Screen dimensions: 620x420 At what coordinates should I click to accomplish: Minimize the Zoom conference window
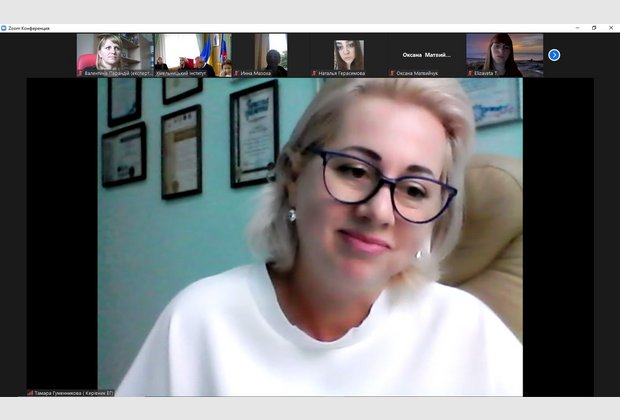click(x=576, y=28)
